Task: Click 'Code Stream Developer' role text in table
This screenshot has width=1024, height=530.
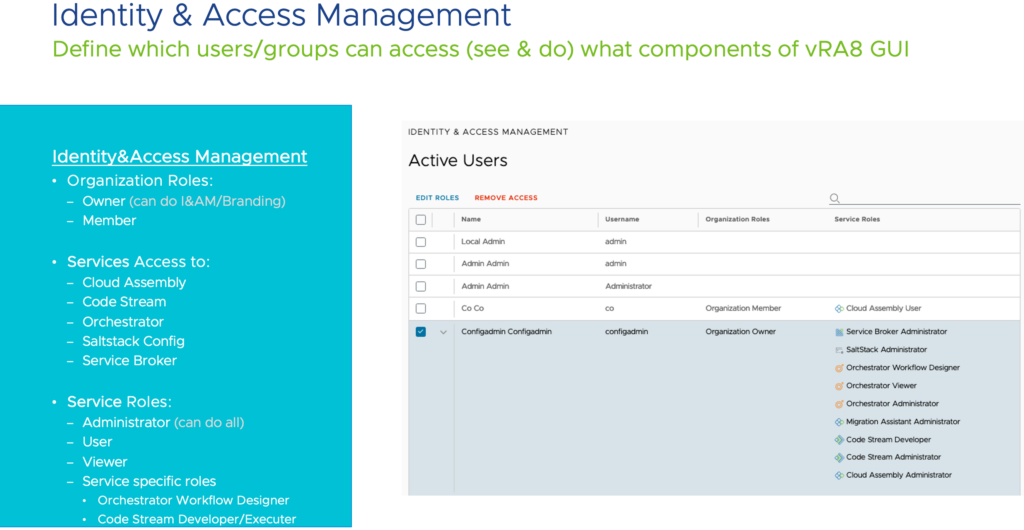Action: pyautogui.click(x=889, y=439)
